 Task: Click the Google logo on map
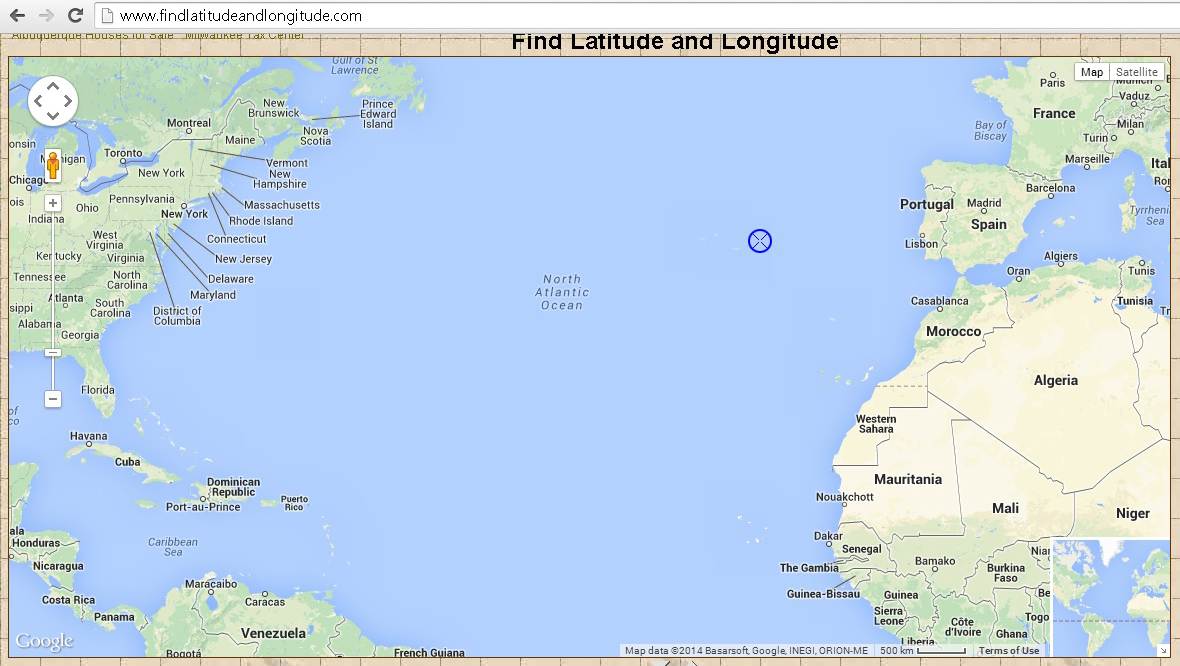44,641
